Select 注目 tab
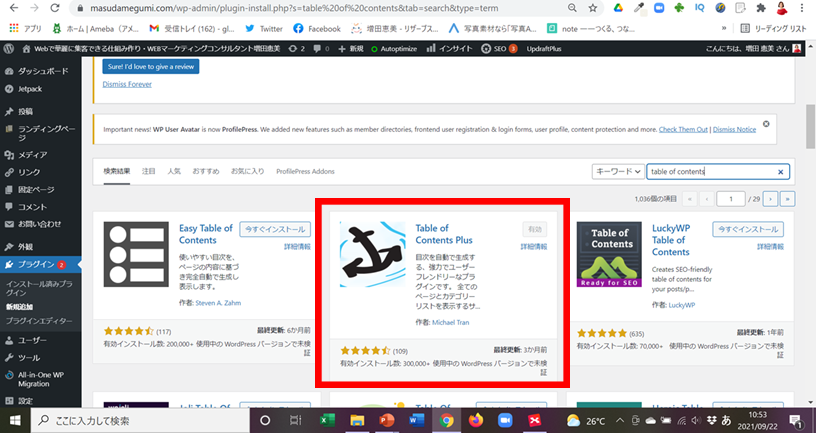This screenshot has height=433, width=816. tap(149, 171)
